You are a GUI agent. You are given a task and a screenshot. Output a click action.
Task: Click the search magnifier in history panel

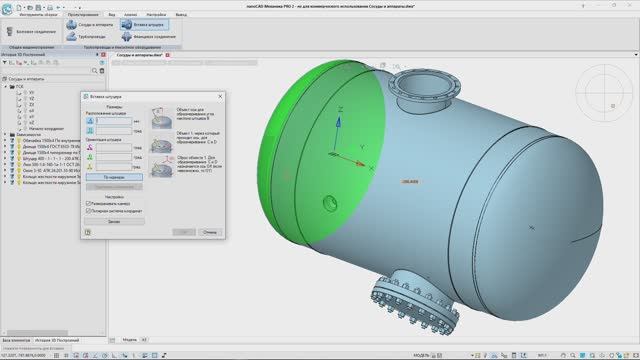click(95, 71)
